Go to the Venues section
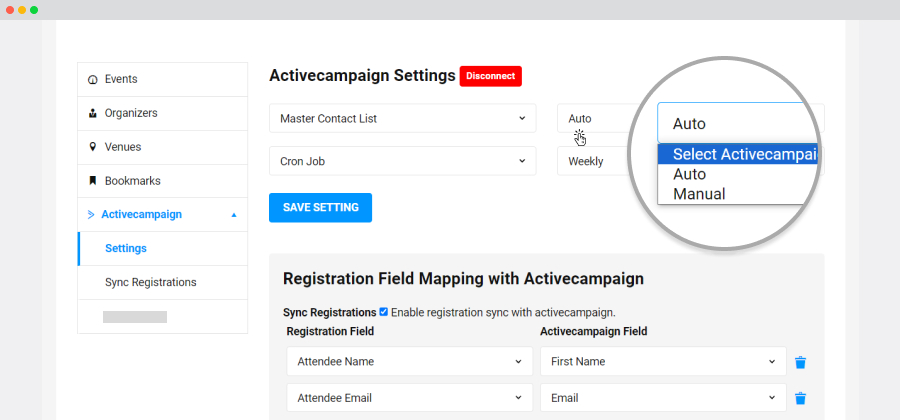 pos(162,147)
